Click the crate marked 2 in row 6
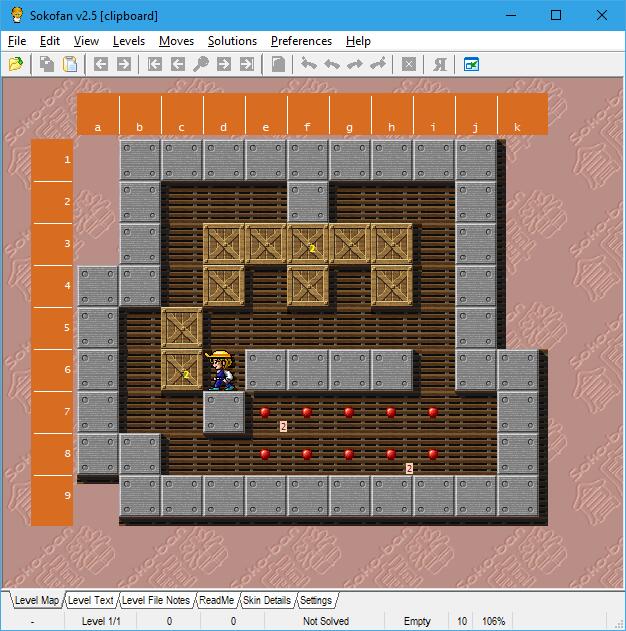The height and width of the screenshot is (631, 626). pos(182,369)
